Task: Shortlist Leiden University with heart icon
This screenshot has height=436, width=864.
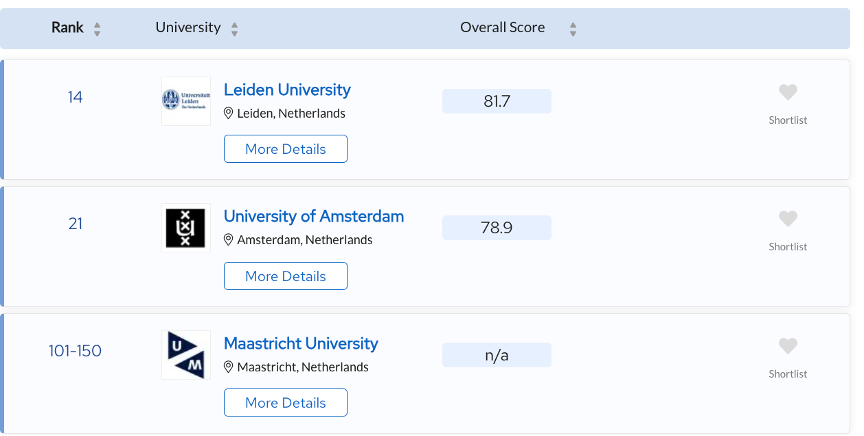Action: (788, 92)
